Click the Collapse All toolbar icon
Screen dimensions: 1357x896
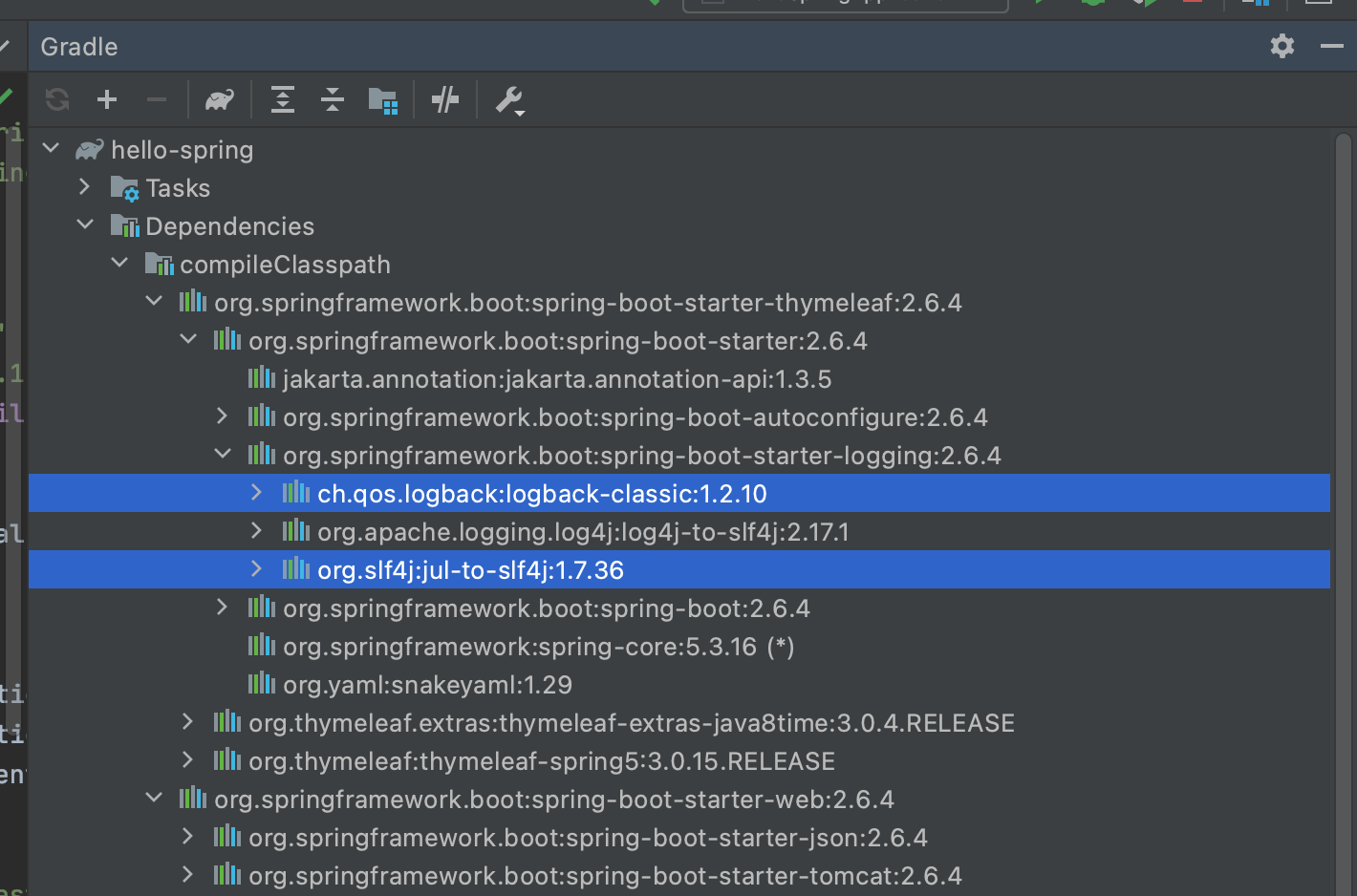[333, 99]
